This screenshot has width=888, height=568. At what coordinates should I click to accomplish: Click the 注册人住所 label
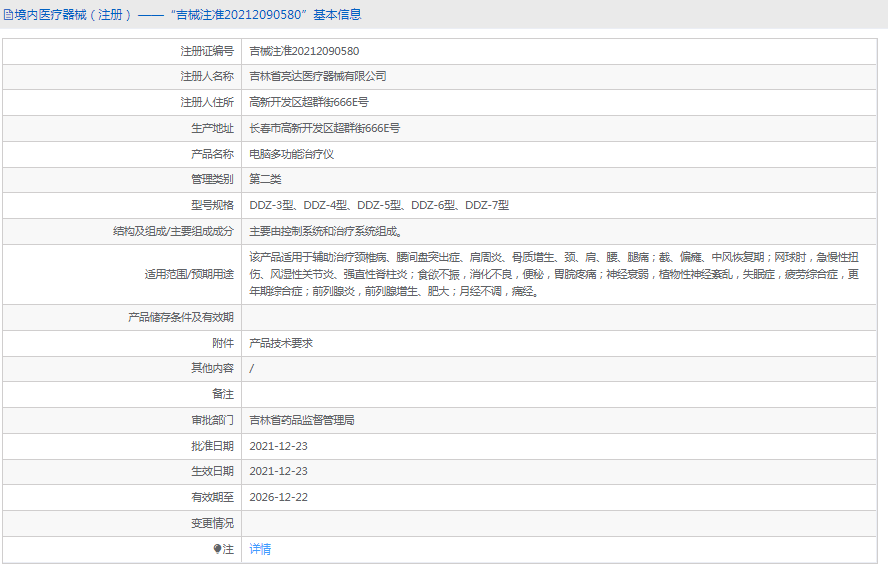[207, 103]
